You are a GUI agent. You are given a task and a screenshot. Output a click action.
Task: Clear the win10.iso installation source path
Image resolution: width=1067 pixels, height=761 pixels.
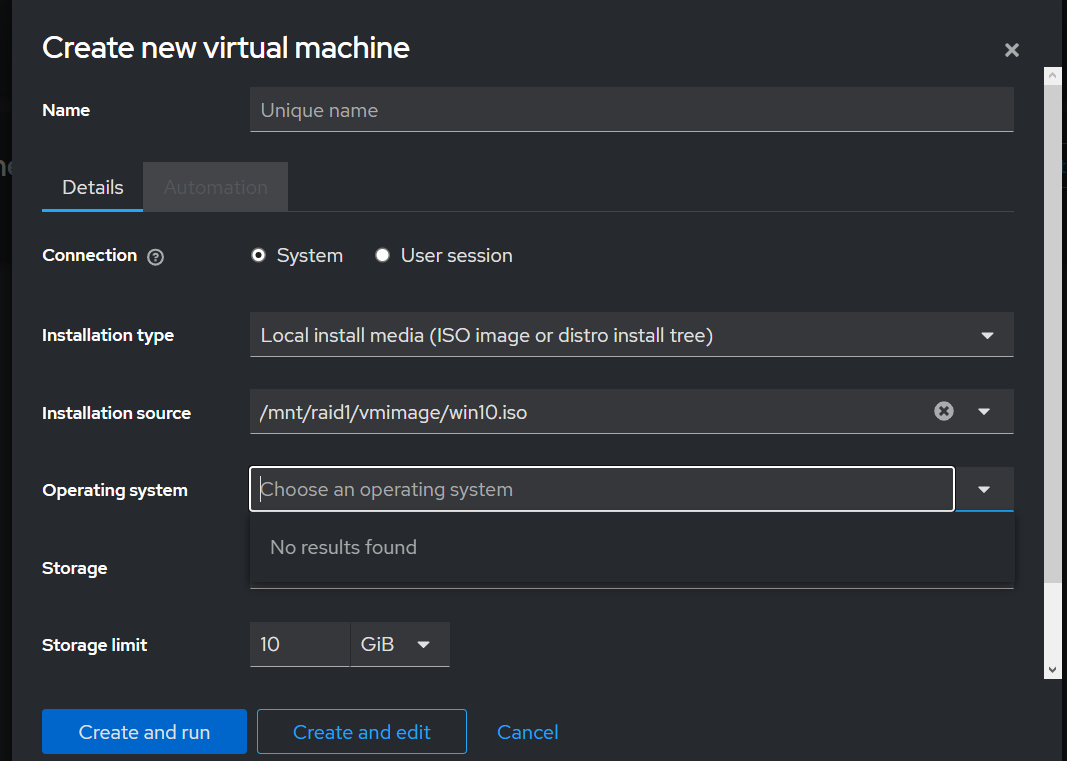943,411
